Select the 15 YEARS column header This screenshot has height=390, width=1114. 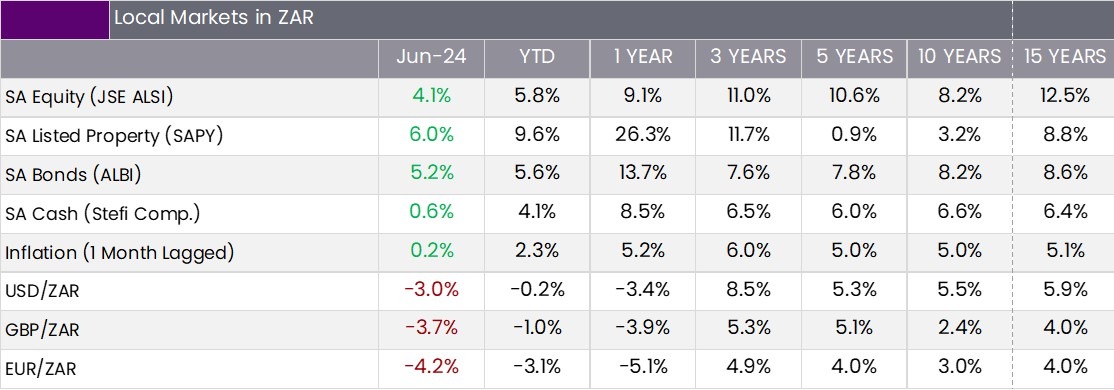click(x=1065, y=57)
